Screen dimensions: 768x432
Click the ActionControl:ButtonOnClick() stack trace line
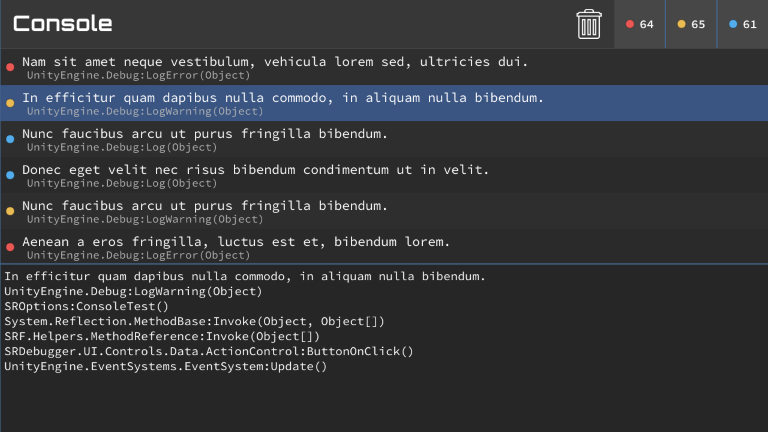(x=209, y=352)
